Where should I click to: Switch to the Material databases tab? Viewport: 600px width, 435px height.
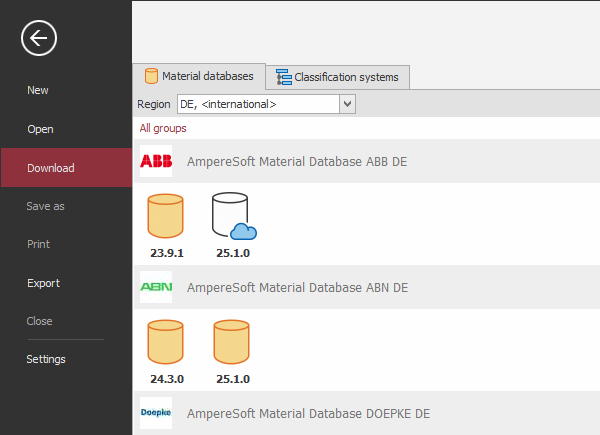tap(200, 76)
